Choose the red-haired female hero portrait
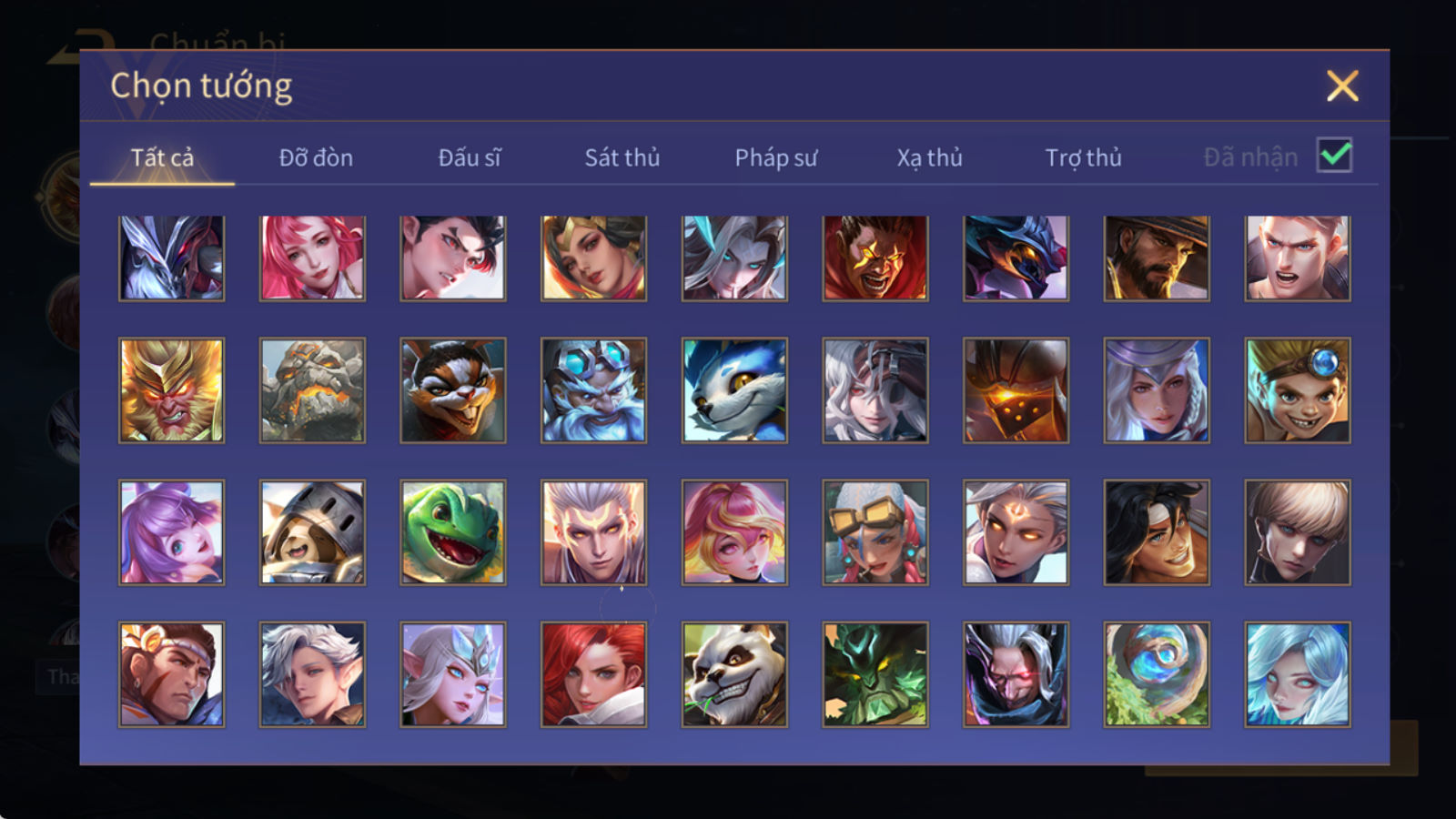 point(593,674)
